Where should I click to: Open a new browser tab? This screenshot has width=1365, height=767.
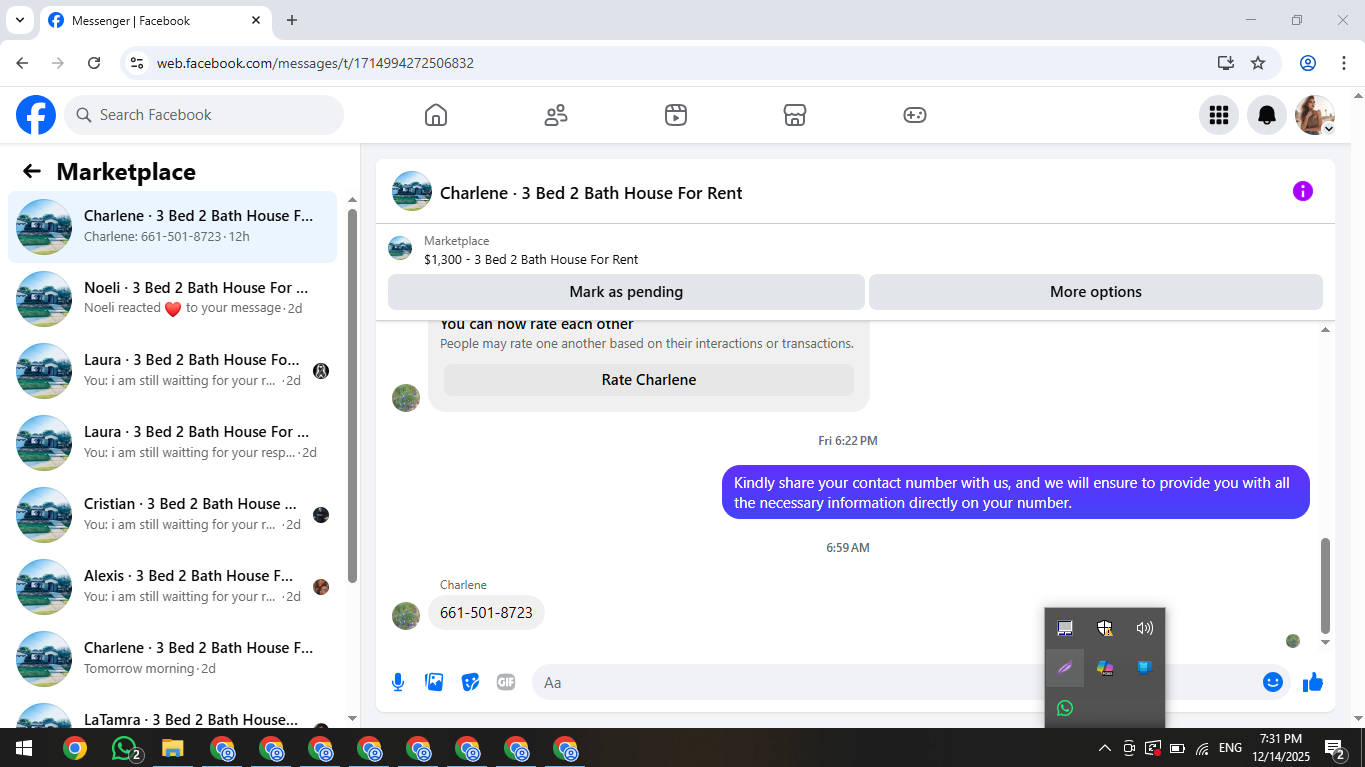(x=292, y=20)
